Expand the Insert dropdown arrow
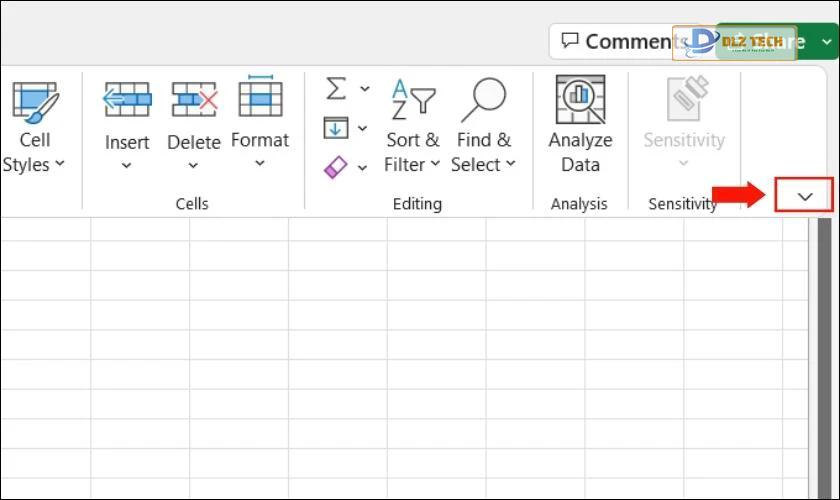Viewport: 840px width, 500px height. (126, 166)
